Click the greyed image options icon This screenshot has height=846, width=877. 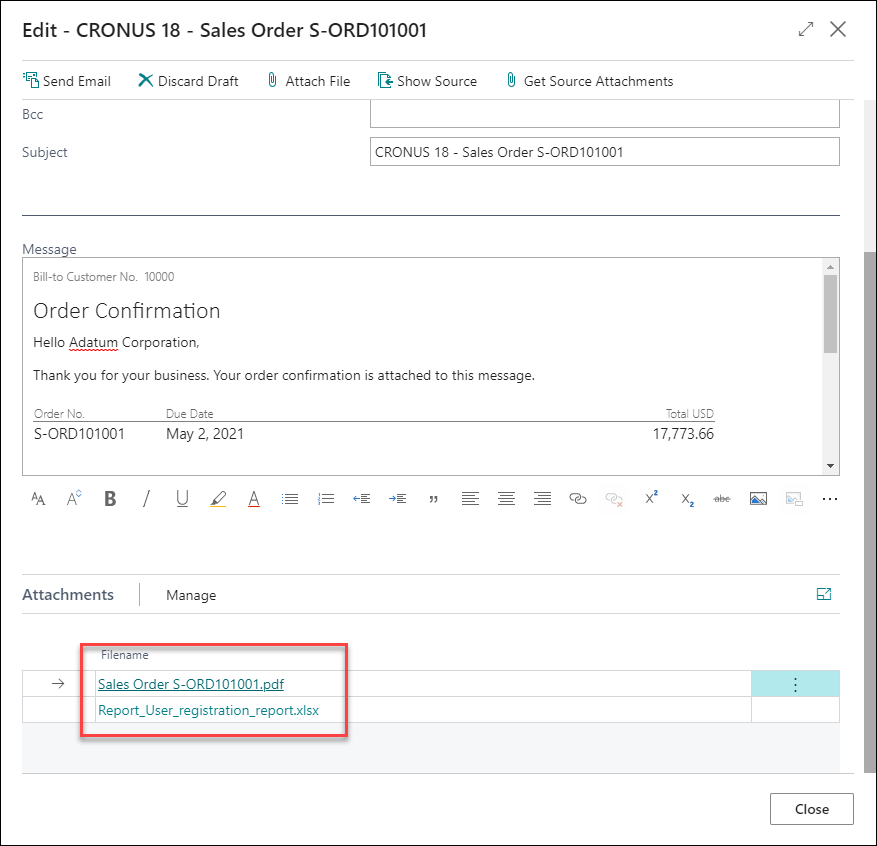(x=794, y=499)
